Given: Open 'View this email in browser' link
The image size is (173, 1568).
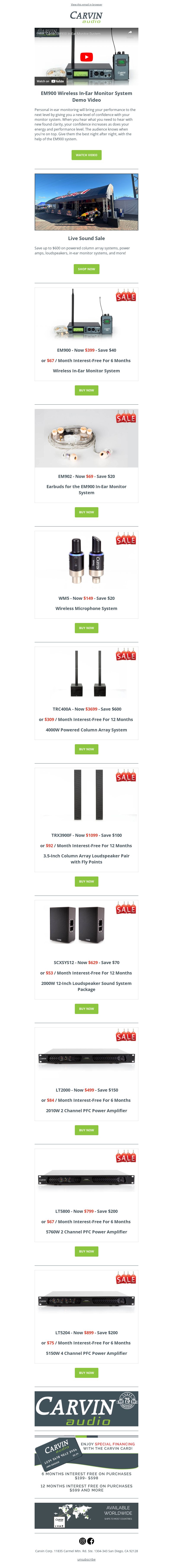Looking at the screenshot, I should point(86,4).
